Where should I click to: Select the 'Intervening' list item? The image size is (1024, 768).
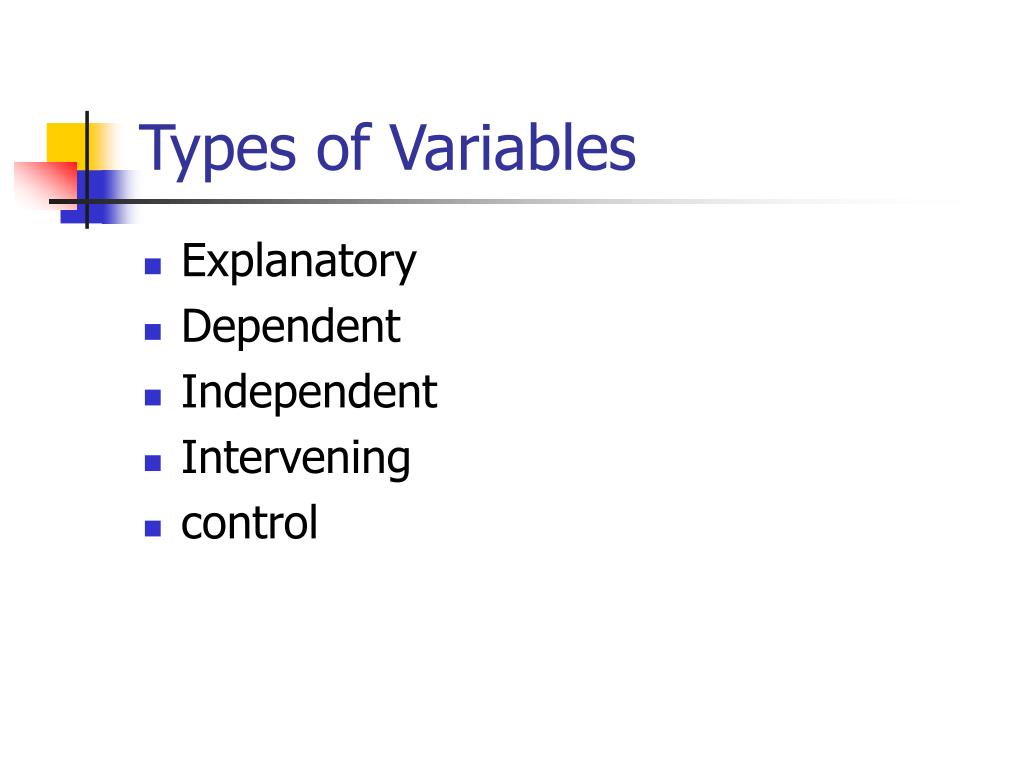pos(296,458)
